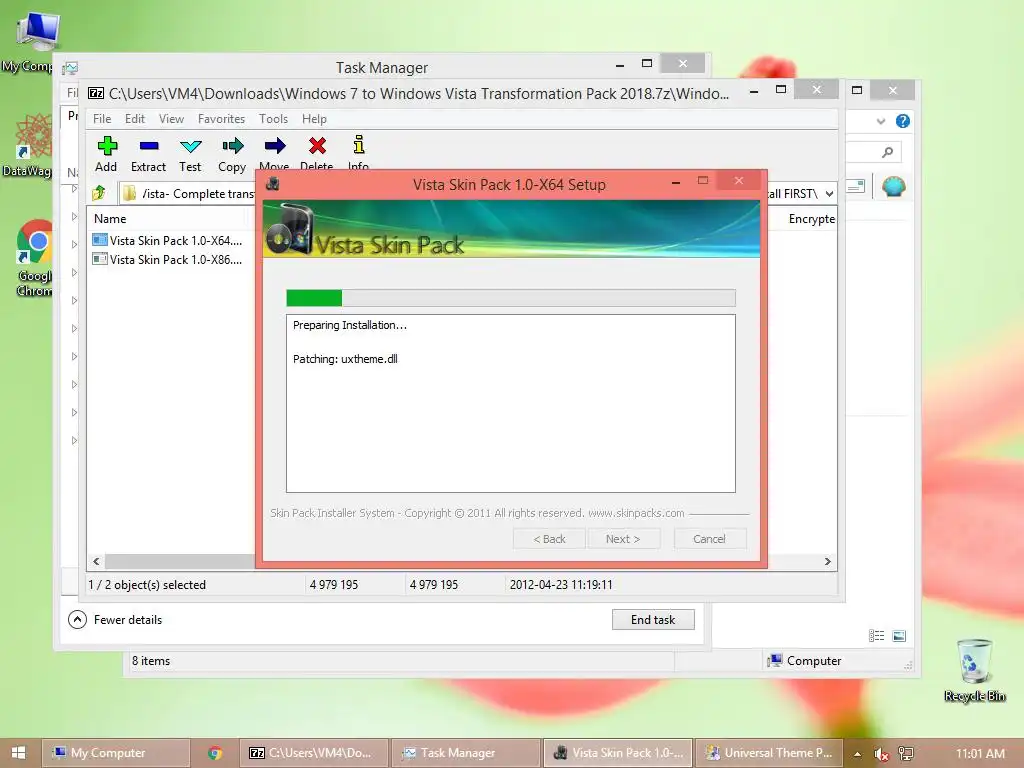
Task: Click the Next > button in setup
Action: [623, 539]
